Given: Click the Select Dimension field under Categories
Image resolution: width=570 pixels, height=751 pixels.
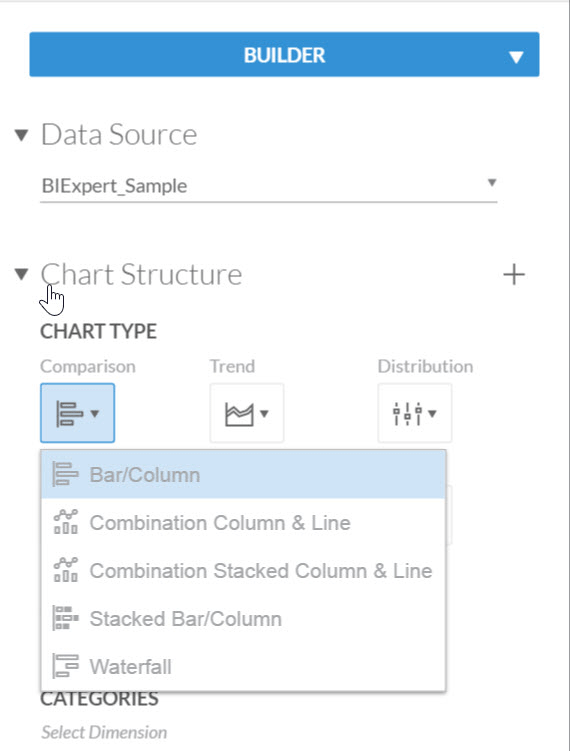Looking at the screenshot, I should point(104,732).
